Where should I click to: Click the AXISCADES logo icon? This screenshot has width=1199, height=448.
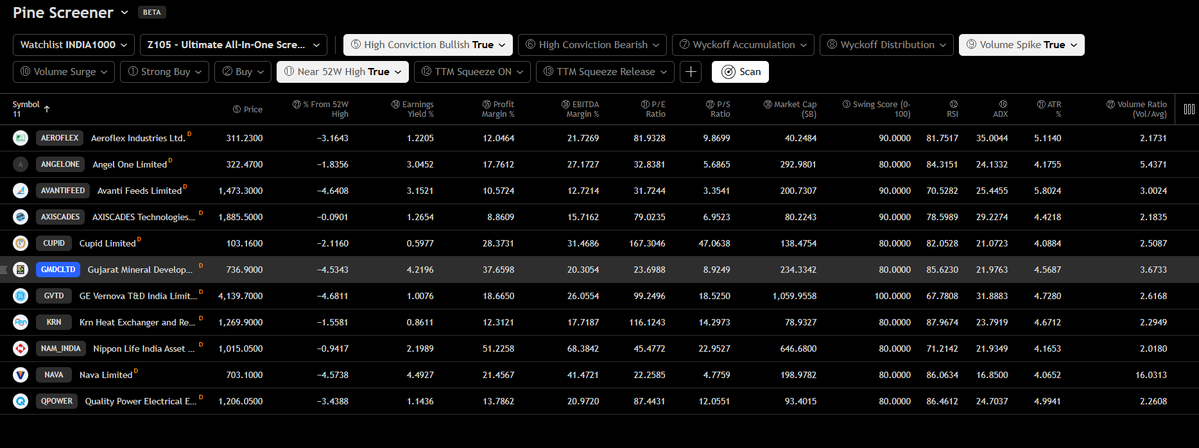[21, 217]
